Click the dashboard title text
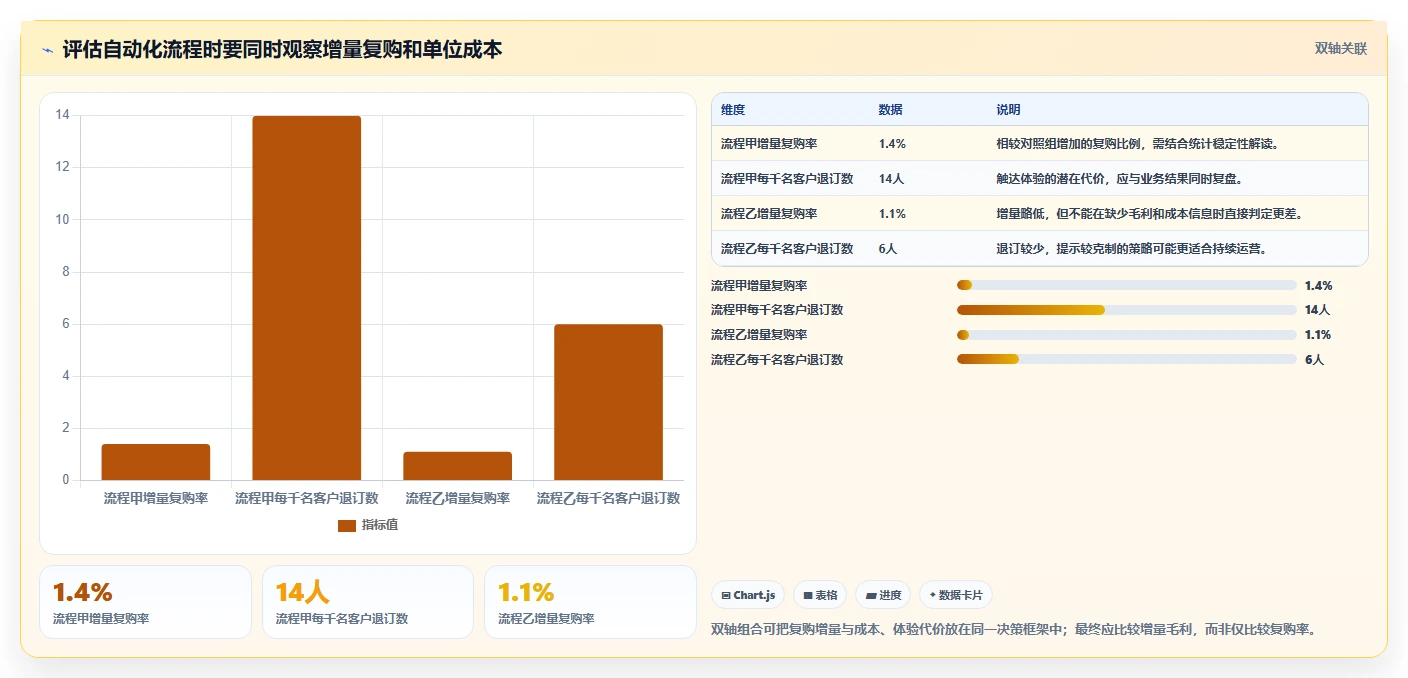 click(x=282, y=49)
